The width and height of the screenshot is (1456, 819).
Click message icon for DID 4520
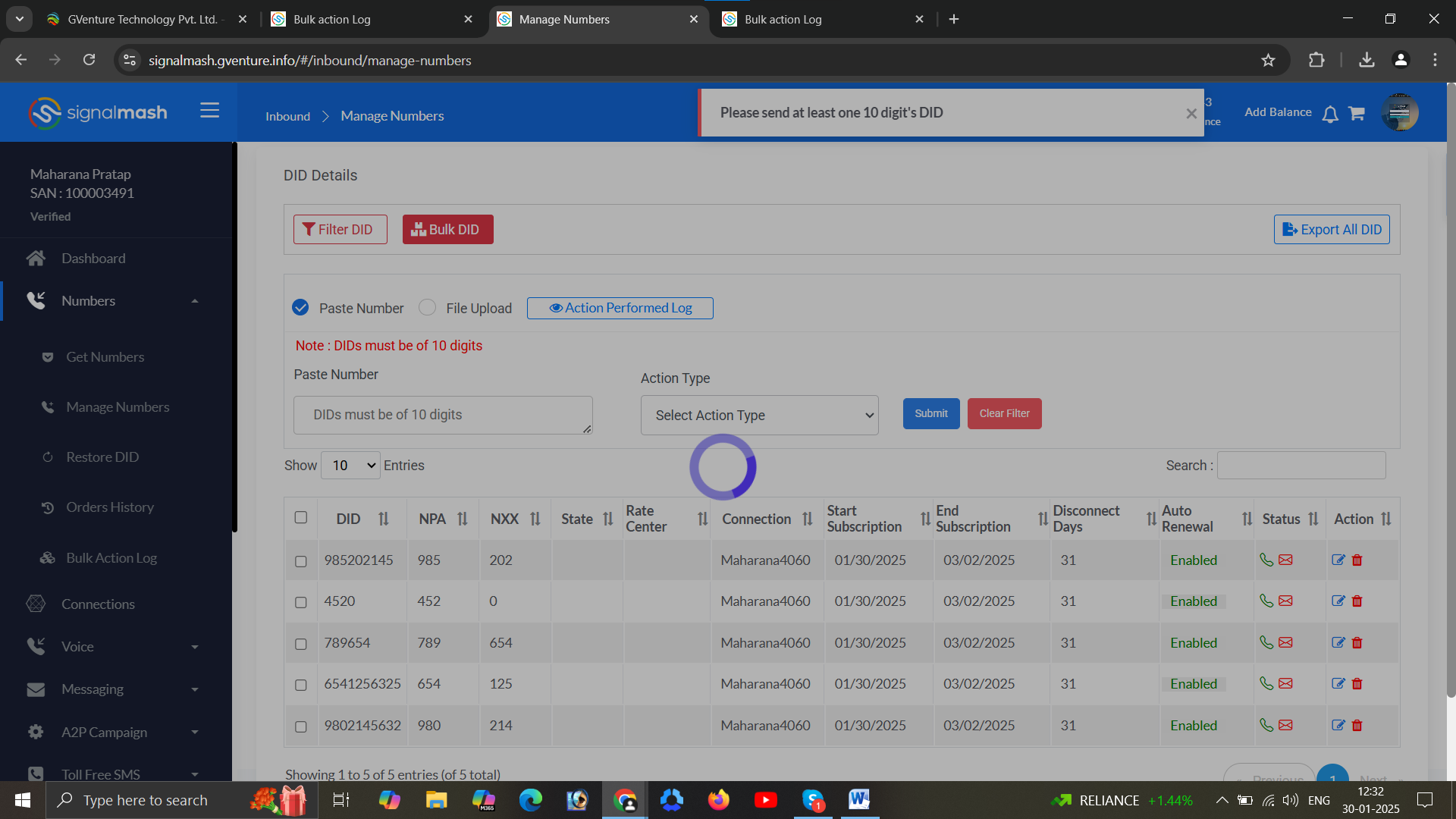point(1285,601)
